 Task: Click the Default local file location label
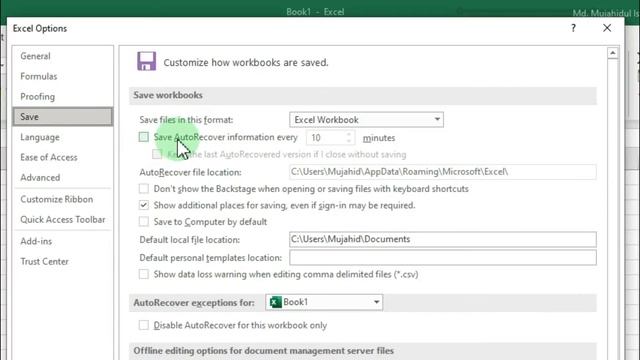click(189, 240)
